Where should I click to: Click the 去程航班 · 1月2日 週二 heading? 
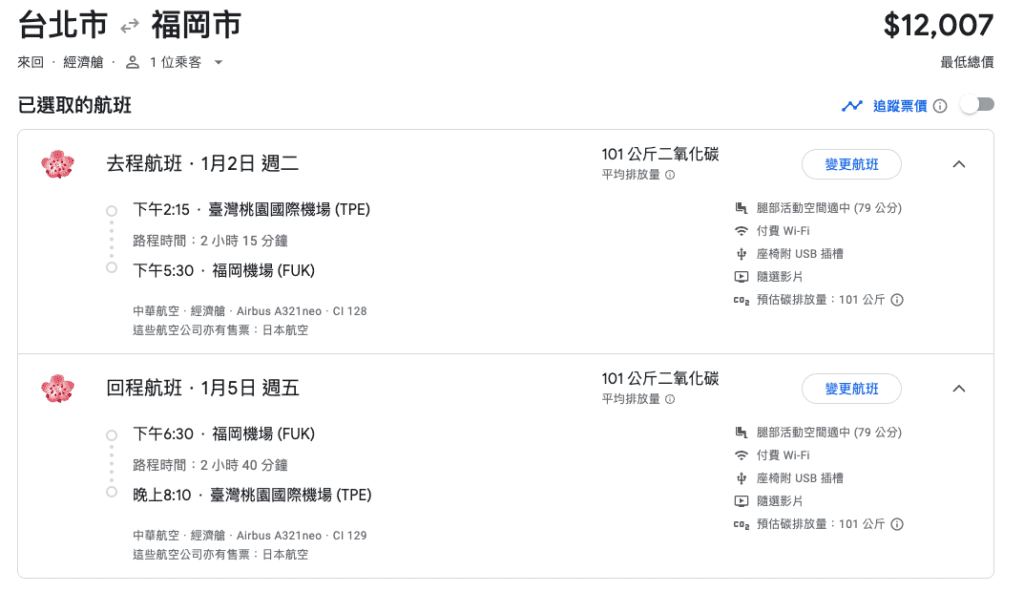point(202,163)
